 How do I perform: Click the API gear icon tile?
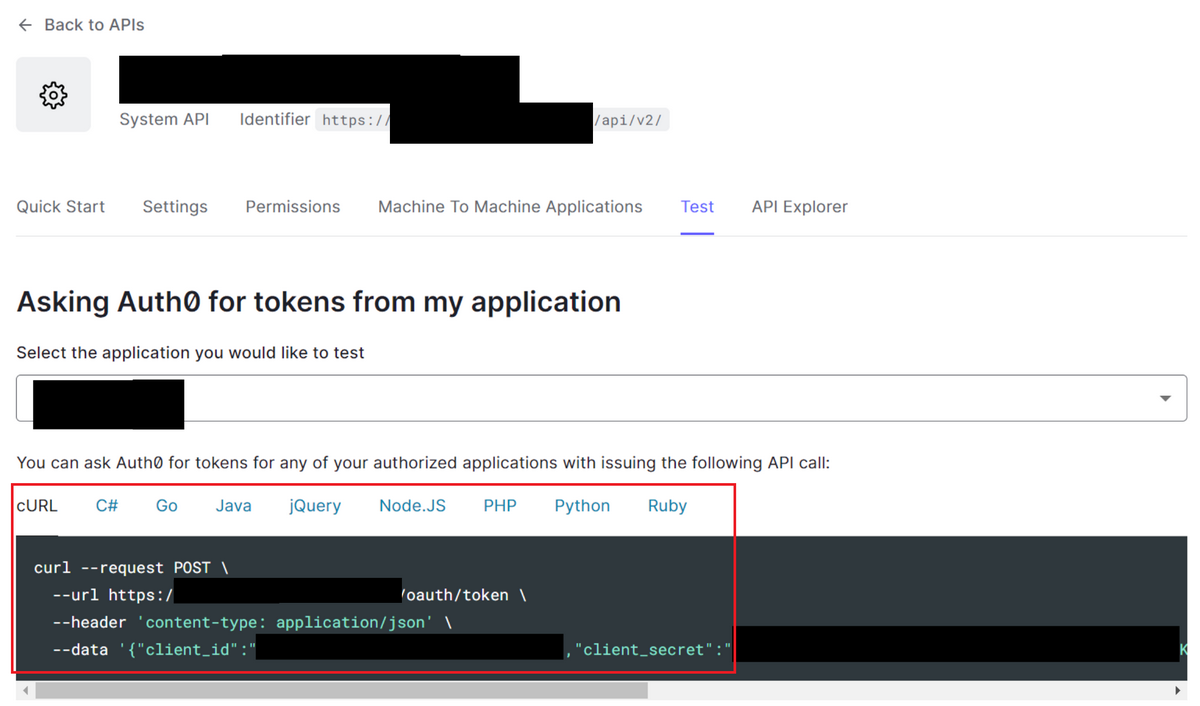(x=53, y=95)
